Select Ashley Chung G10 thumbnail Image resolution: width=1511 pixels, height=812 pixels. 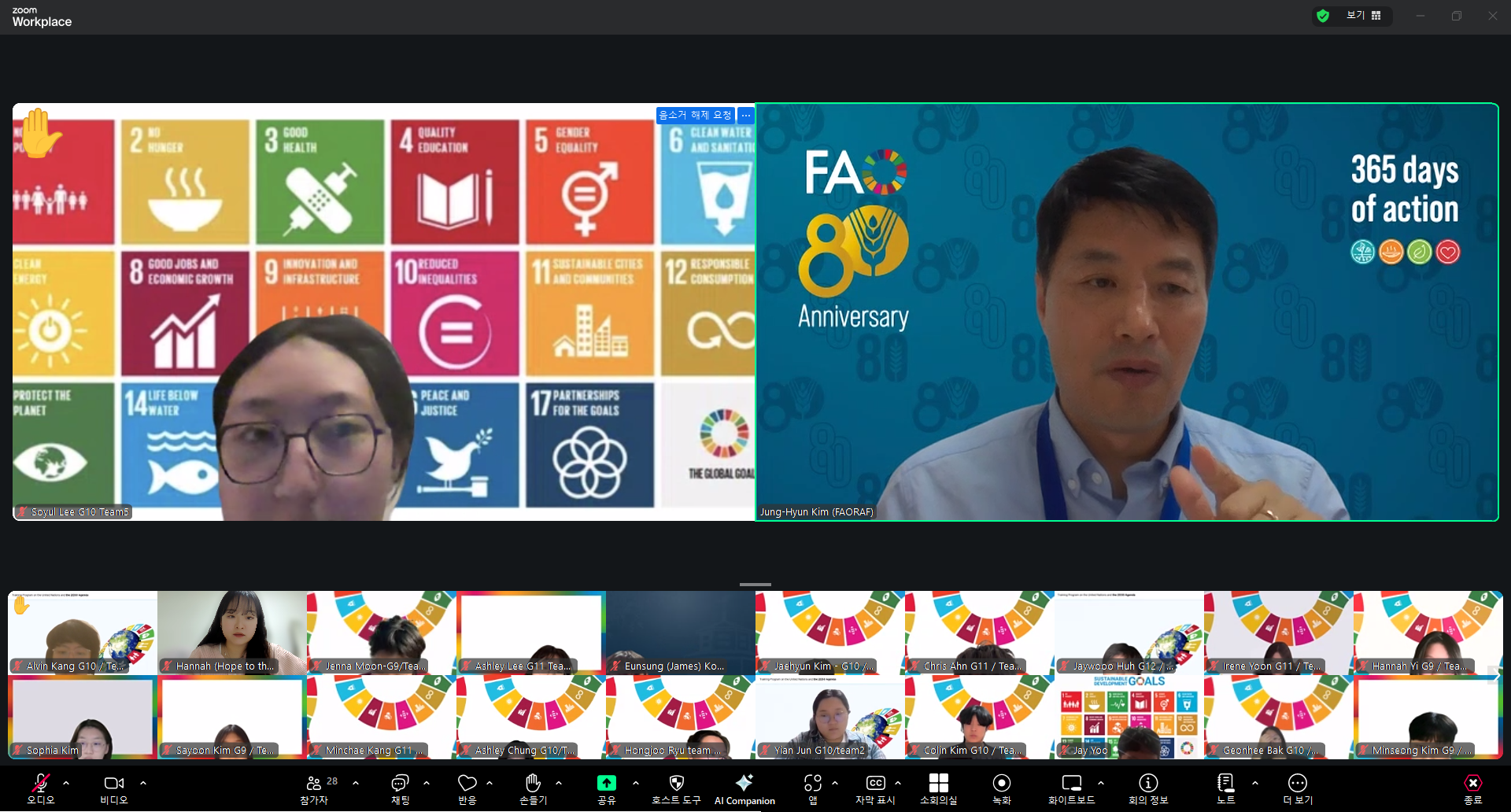tap(531, 718)
